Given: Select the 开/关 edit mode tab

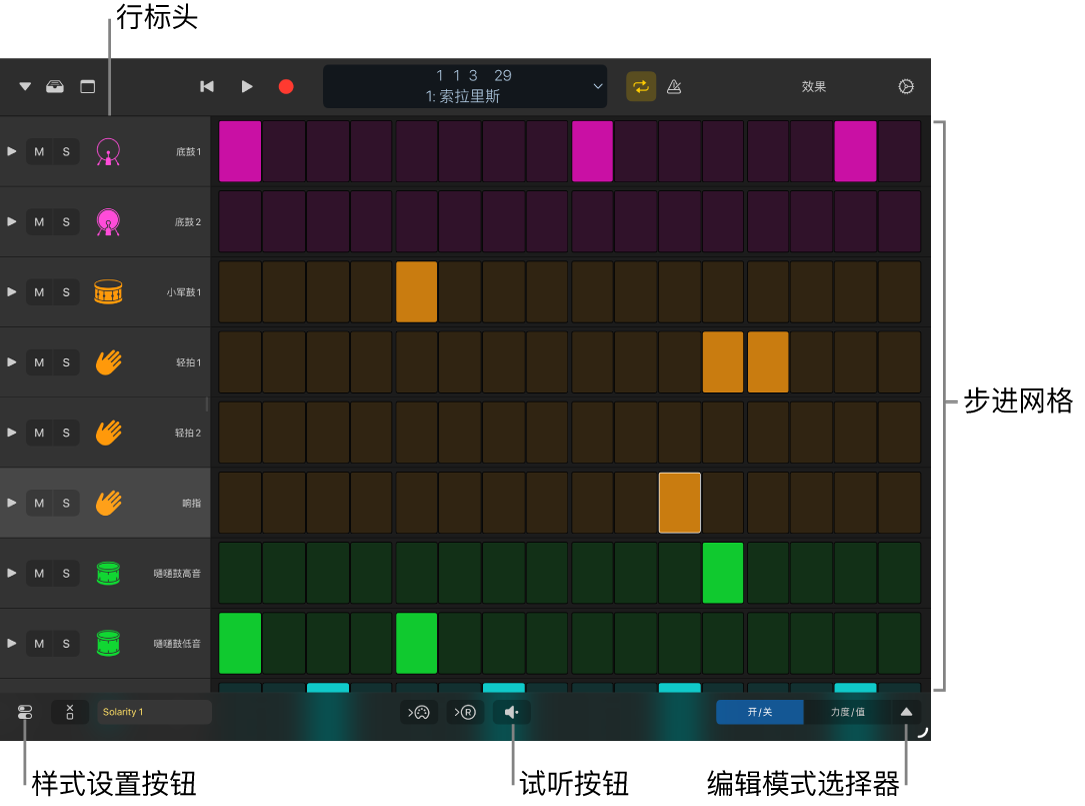Looking at the screenshot, I should click(759, 712).
